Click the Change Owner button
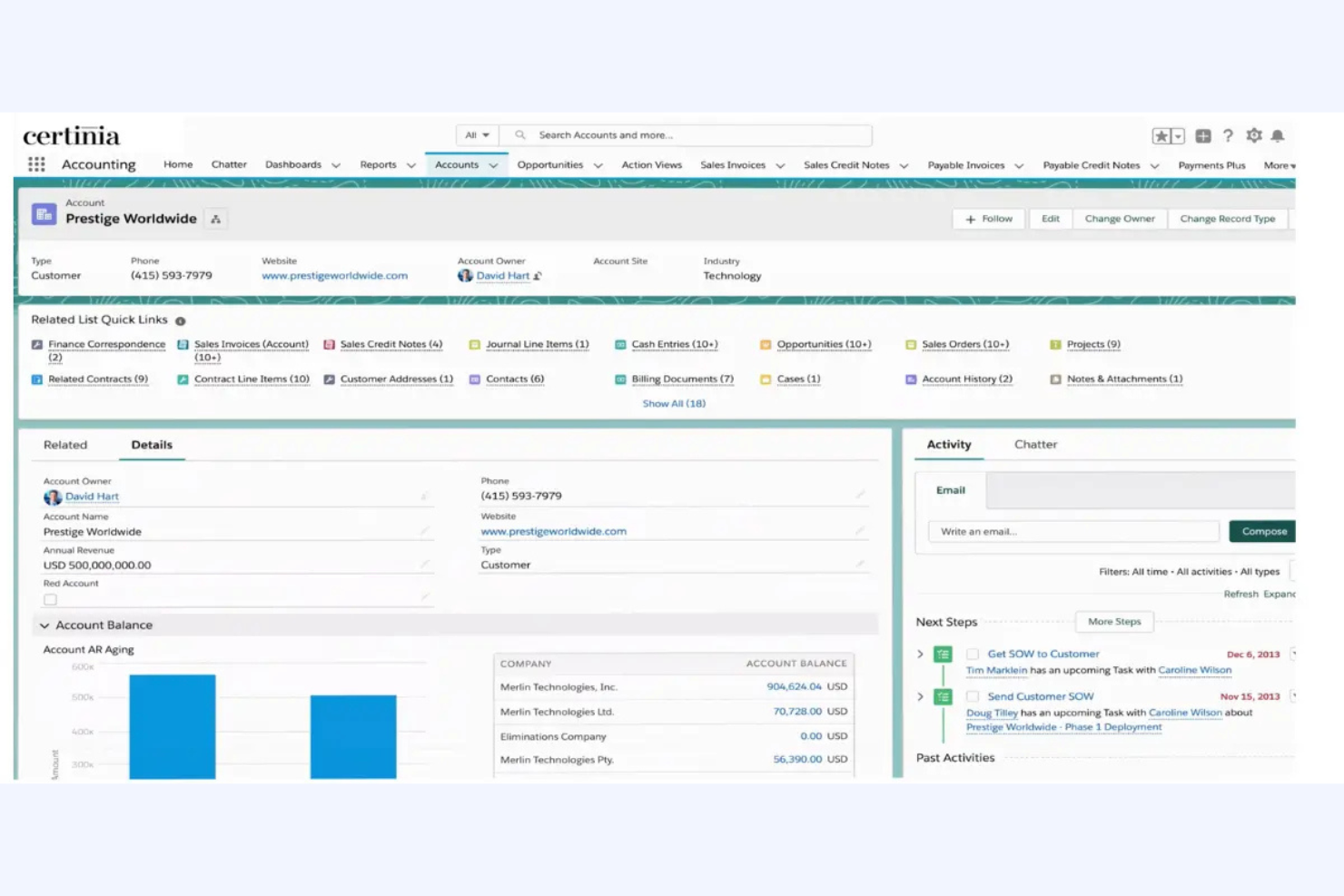1344x896 pixels. point(1120,219)
